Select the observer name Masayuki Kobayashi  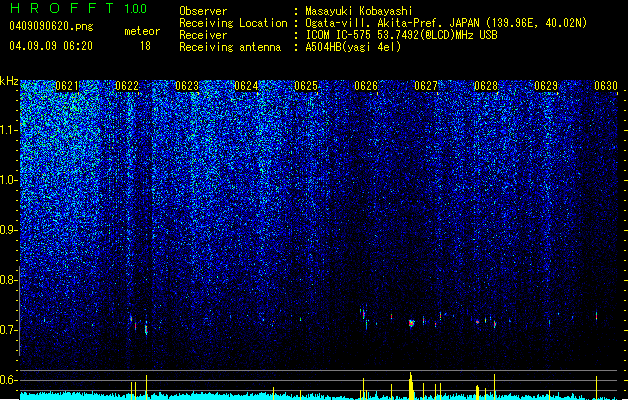(359, 11)
